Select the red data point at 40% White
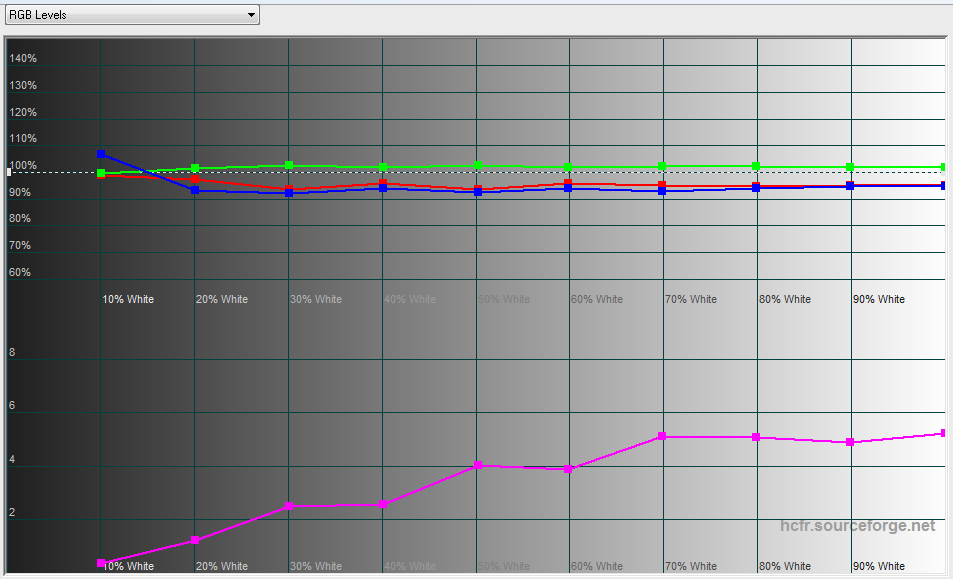This screenshot has height=579, width=953. pyautogui.click(x=383, y=183)
